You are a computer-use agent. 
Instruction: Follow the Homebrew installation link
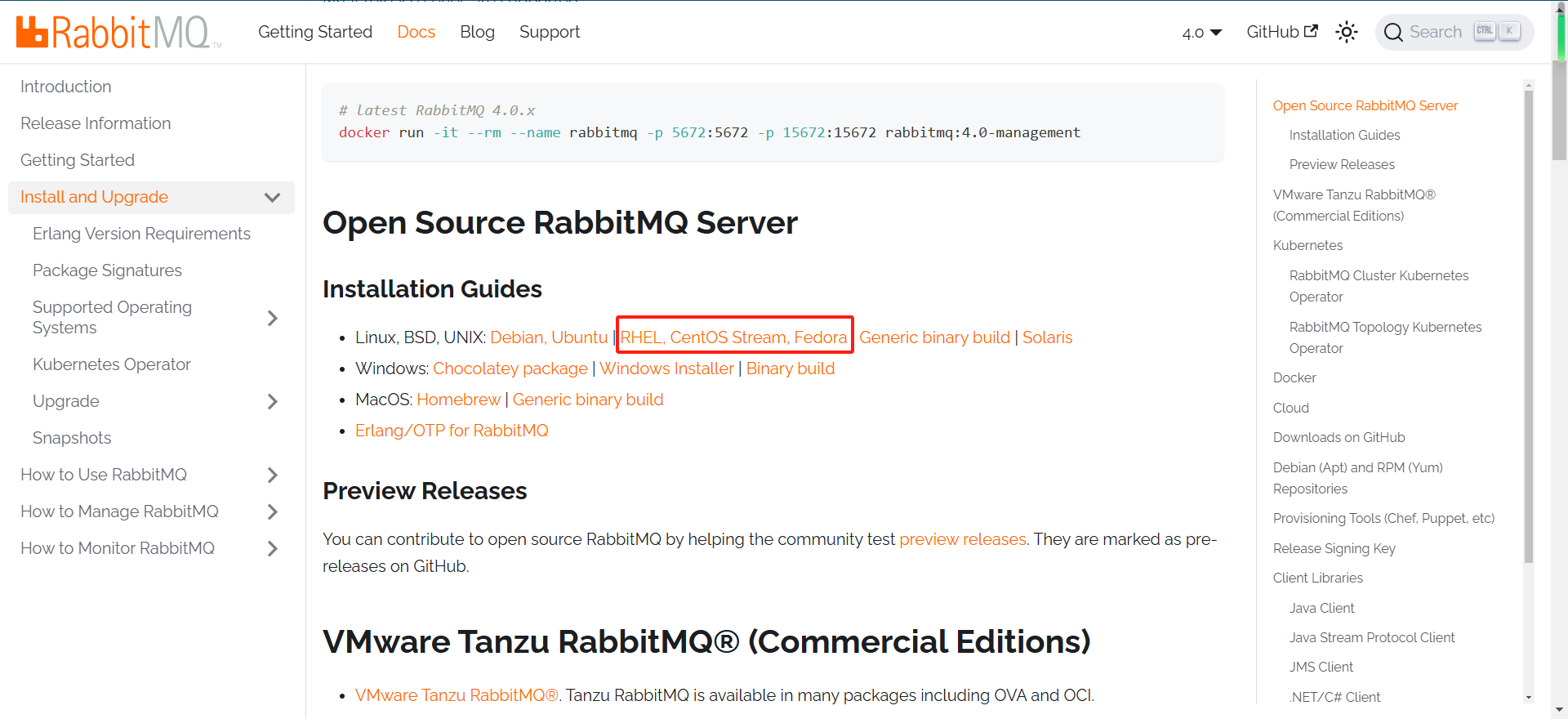pos(458,400)
